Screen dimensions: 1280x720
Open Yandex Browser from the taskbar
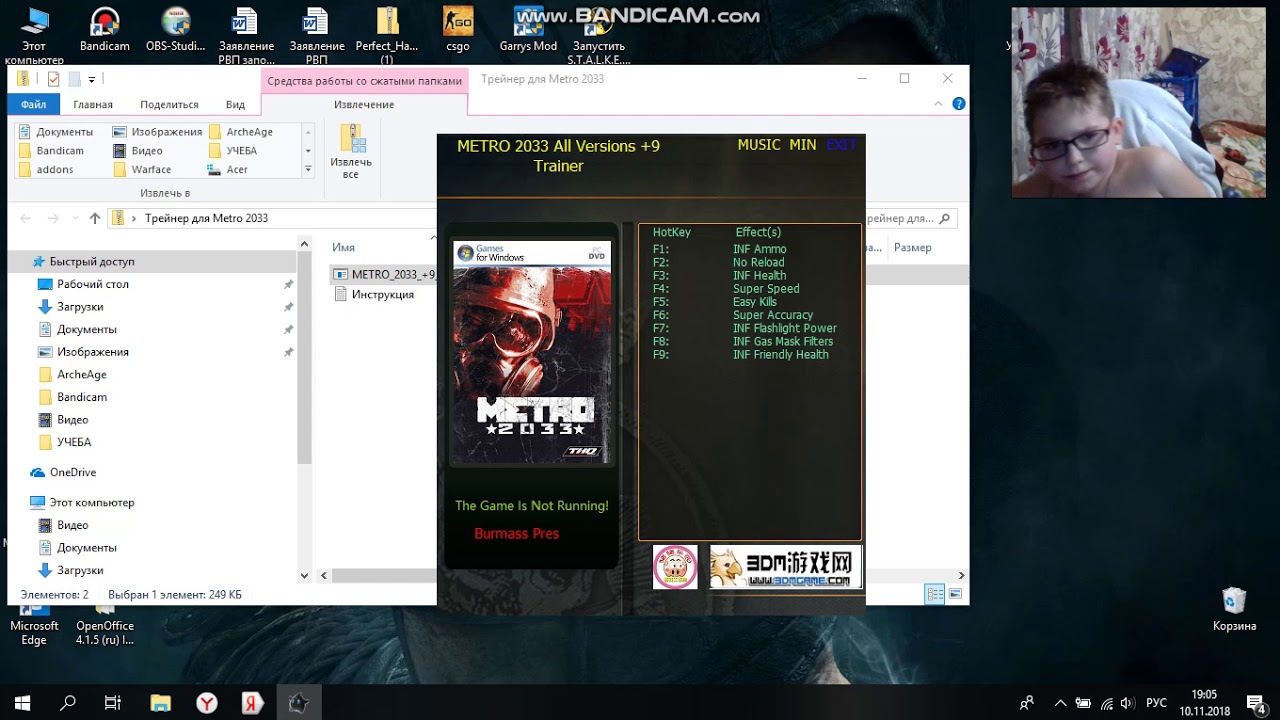coord(206,703)
